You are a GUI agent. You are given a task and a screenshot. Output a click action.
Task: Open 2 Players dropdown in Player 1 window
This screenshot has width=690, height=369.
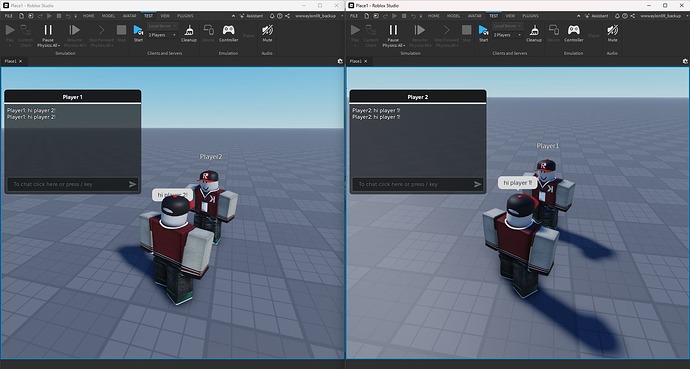click(162, 35)
